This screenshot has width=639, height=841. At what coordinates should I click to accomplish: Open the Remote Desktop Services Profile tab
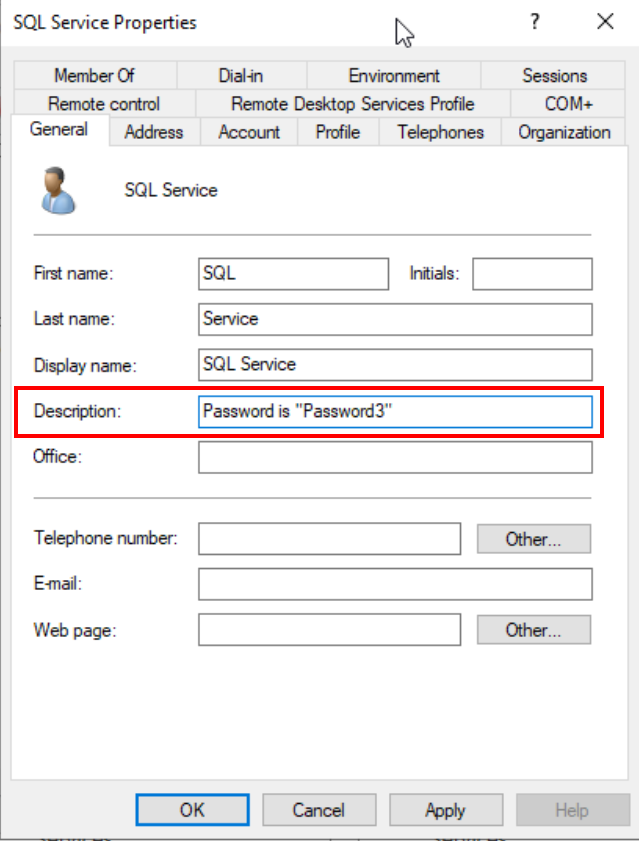click(352, 104)
